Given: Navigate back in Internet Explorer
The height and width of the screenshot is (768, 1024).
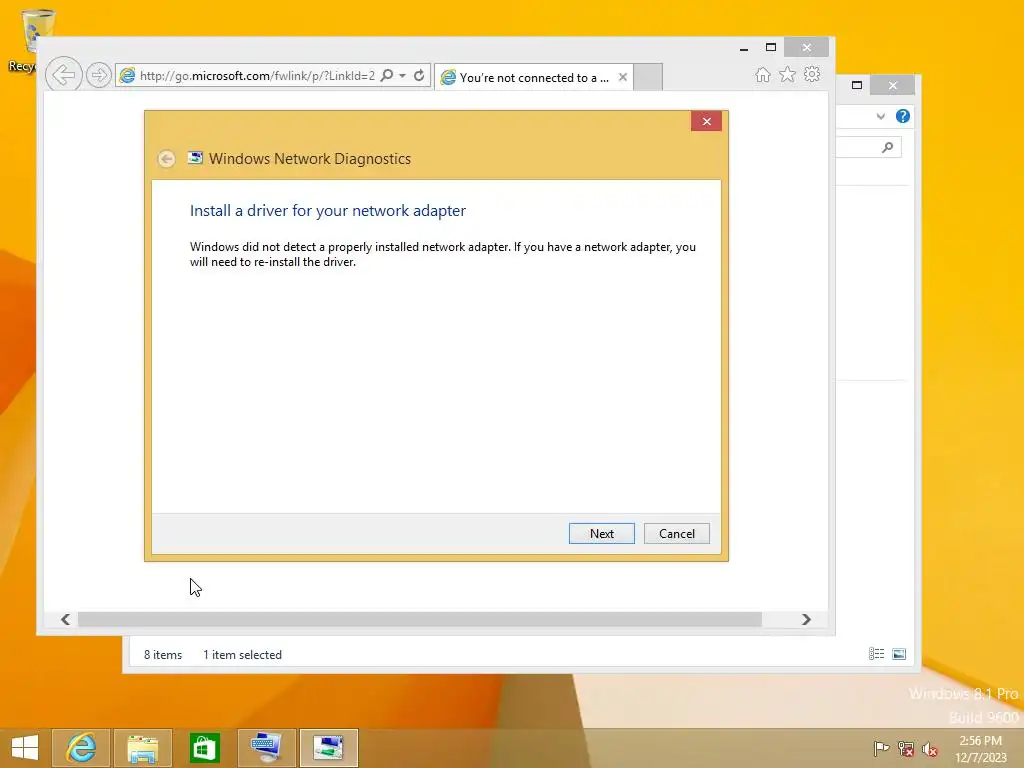Looking at the screenshot, I should [63, 74].
